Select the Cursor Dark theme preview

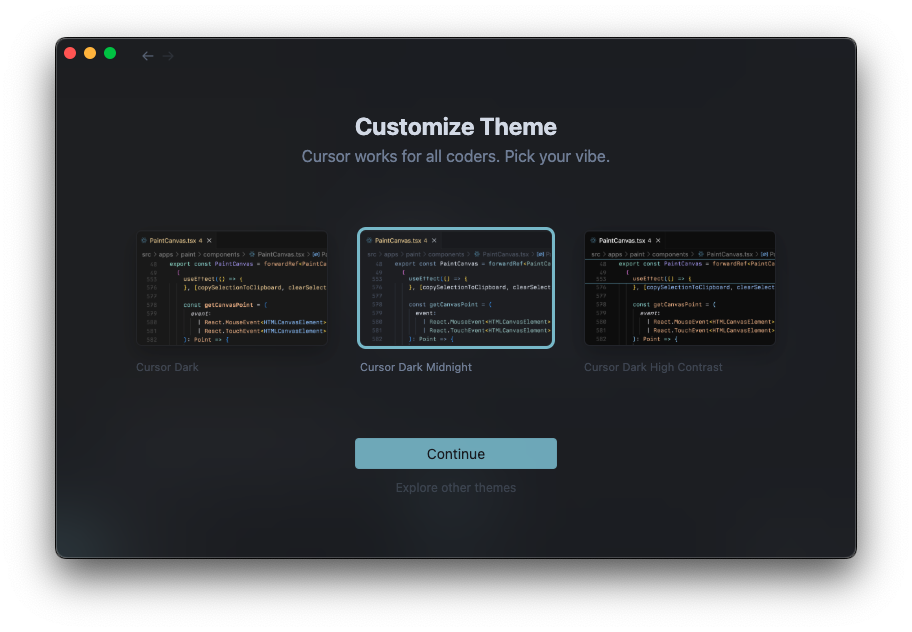point(231,288)
